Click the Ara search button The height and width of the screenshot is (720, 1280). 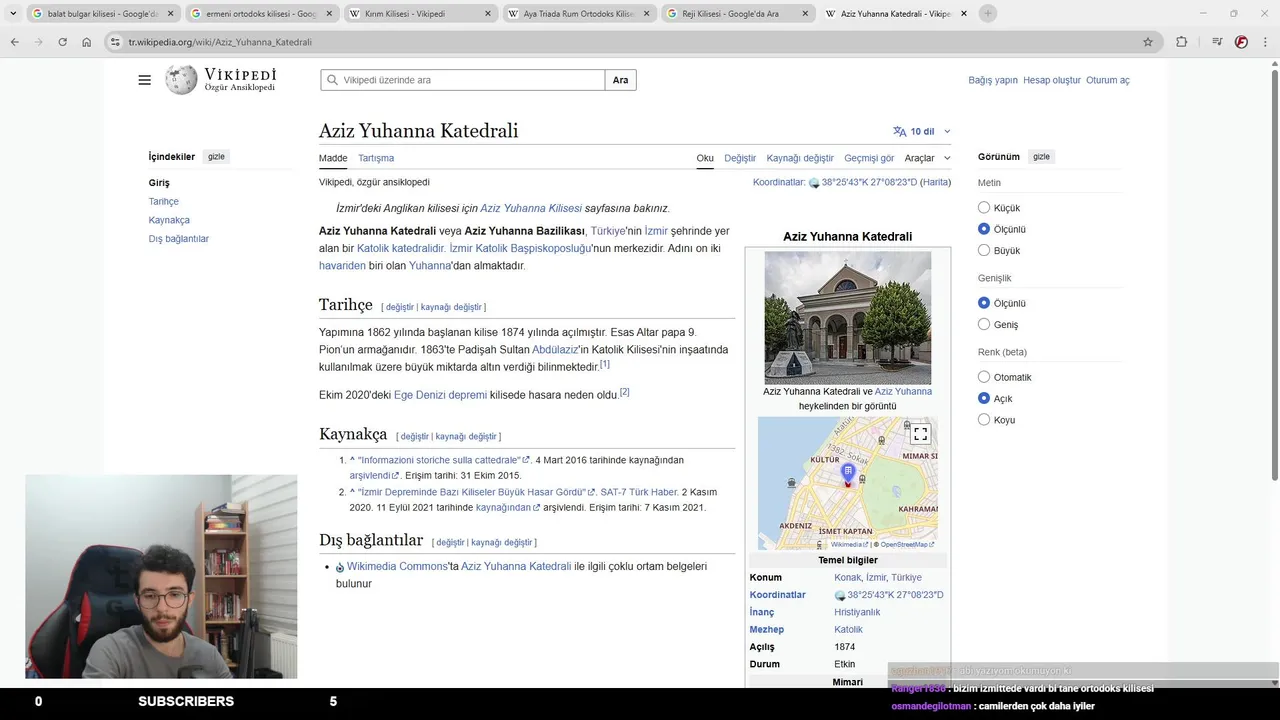click(620, 80)
